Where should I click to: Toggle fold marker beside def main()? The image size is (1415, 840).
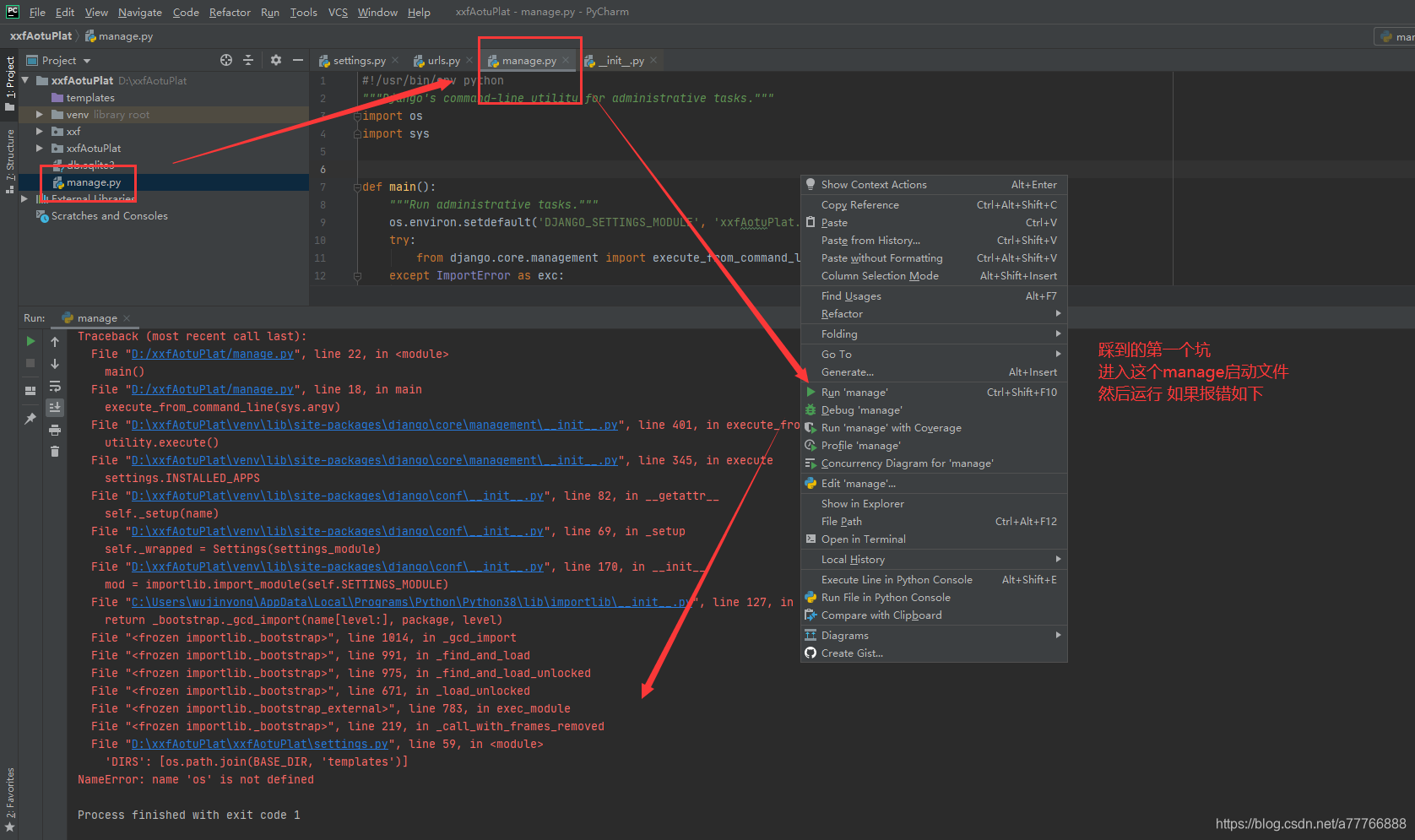pos(357,187)
